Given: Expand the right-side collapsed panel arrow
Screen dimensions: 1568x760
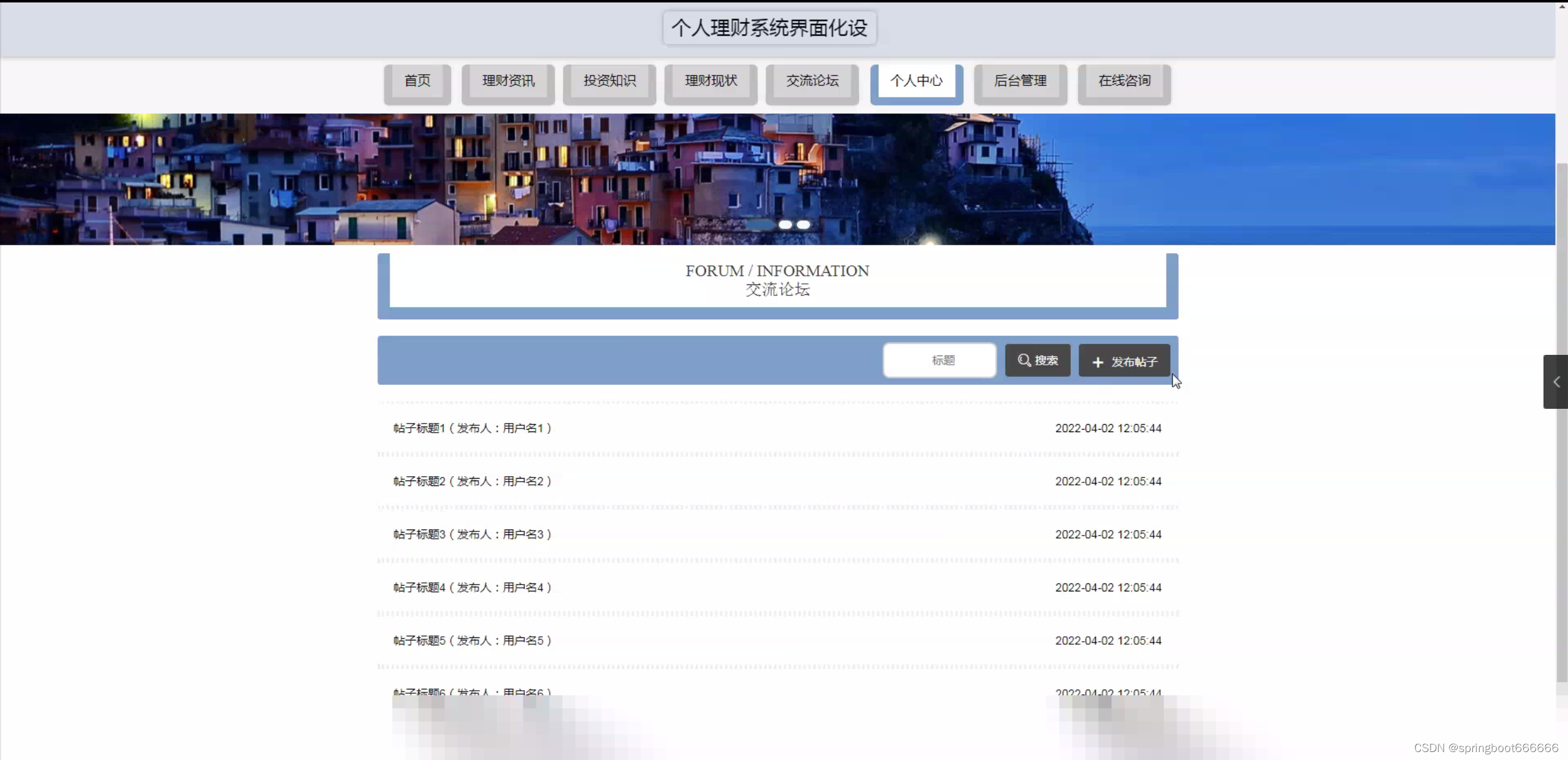Looking at the screenshot, I should [x=1556, y=382].
